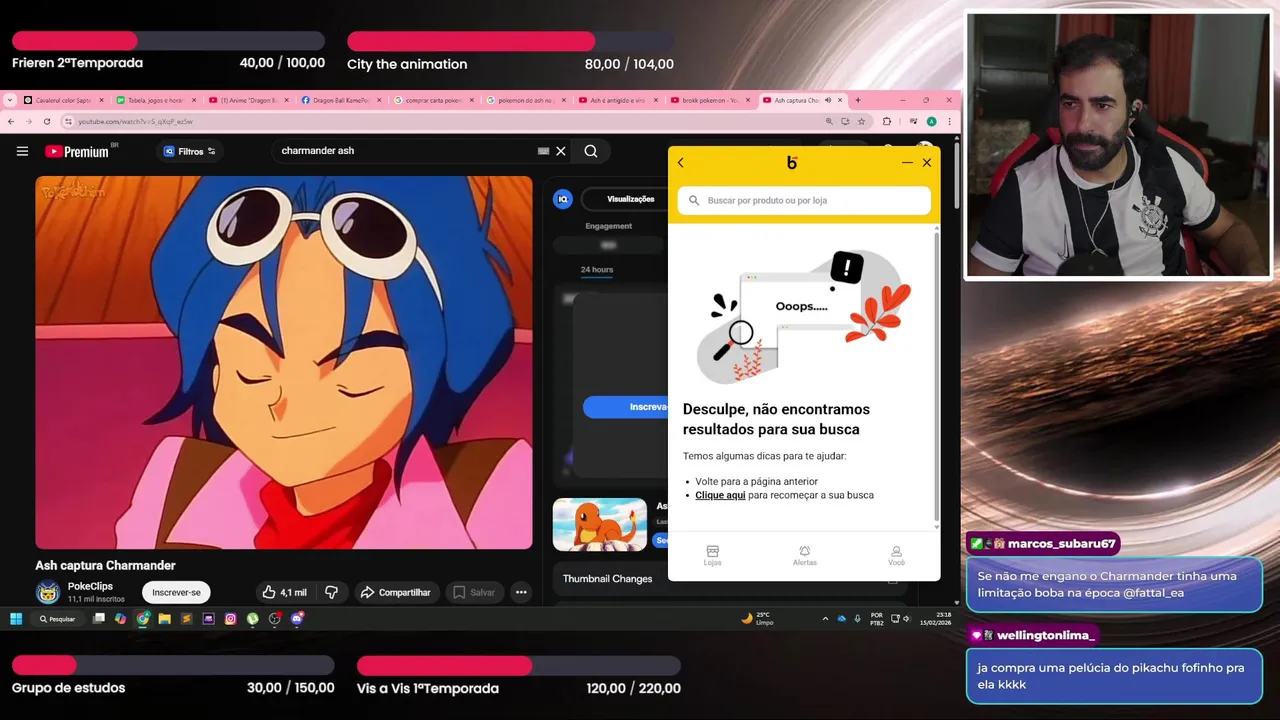The width and height of the screenshot is (1280, 720).
Task: Open the Alertas tab in popup
Action: pyautogui.click(x=804, y=556)
